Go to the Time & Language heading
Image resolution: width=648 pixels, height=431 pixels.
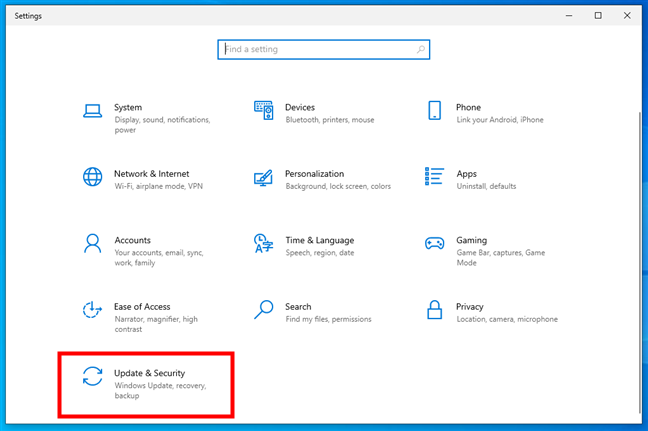(x=320, y=241)
